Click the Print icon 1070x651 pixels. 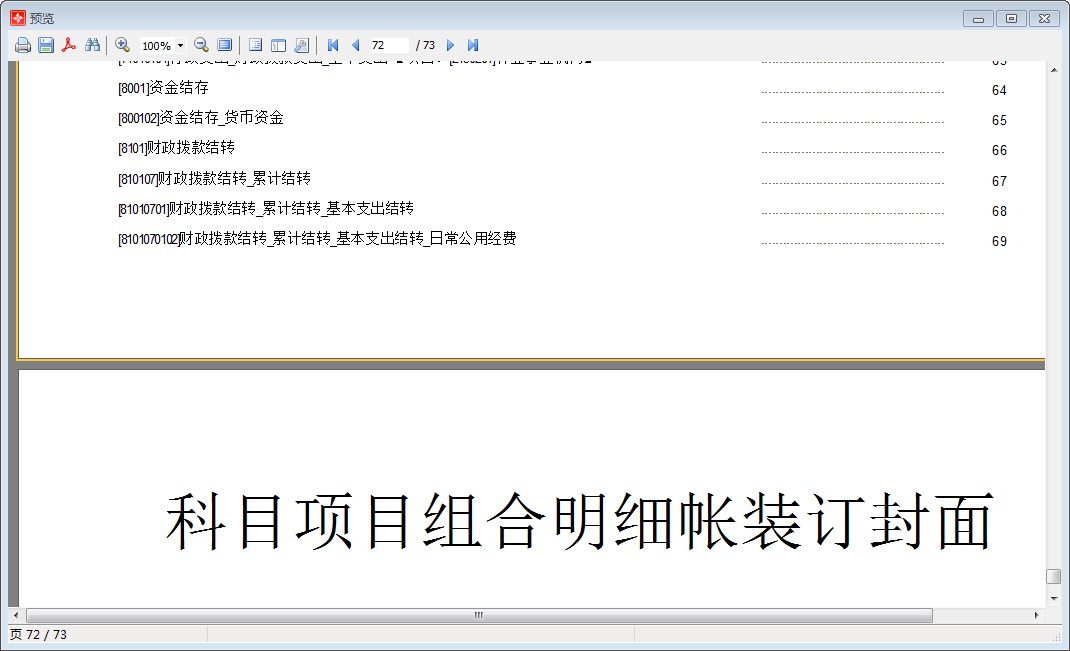(22, 45)
